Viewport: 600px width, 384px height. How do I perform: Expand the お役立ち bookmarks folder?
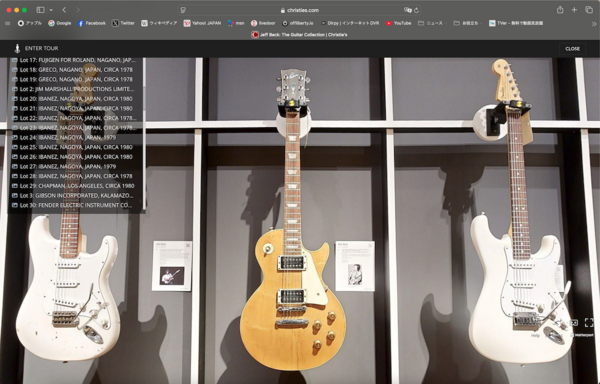tap(467, 23)
